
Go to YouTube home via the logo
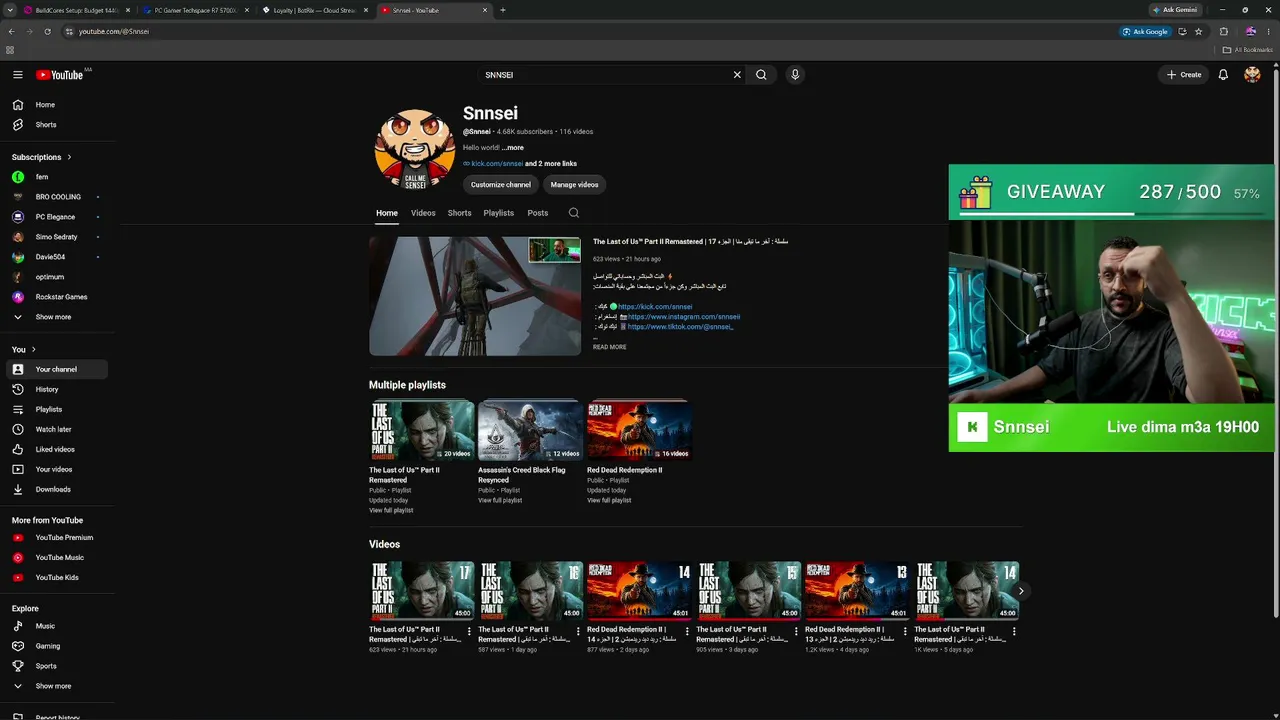click(60, 75)
